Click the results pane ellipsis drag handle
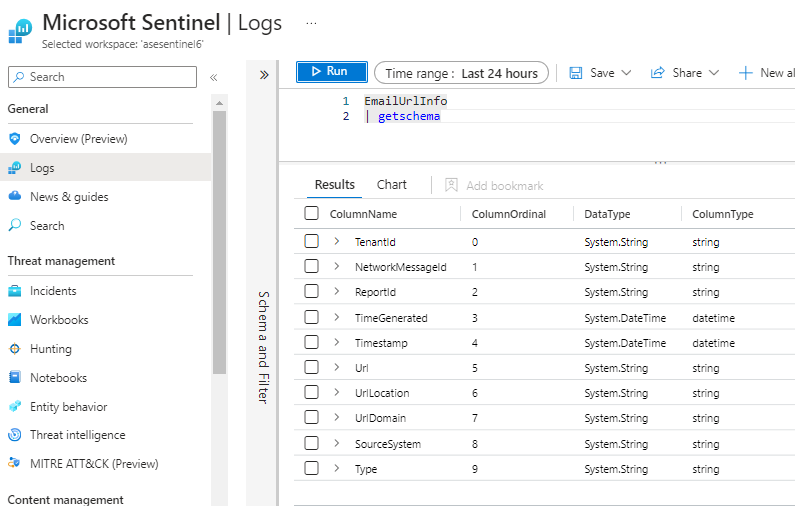The height and width of the screenshot is (506, 795). pos(660,163)
